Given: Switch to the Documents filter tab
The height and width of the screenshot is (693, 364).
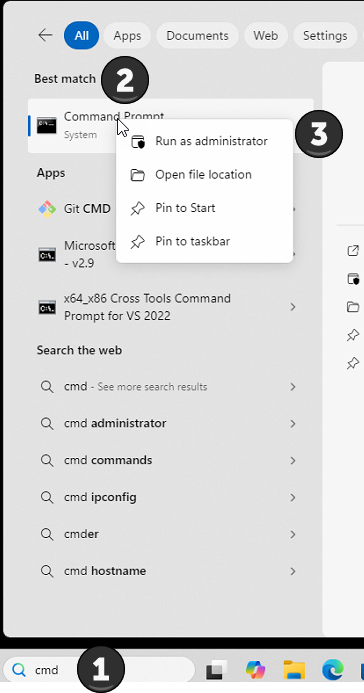Looking at the screenshot, I should 197,35.
